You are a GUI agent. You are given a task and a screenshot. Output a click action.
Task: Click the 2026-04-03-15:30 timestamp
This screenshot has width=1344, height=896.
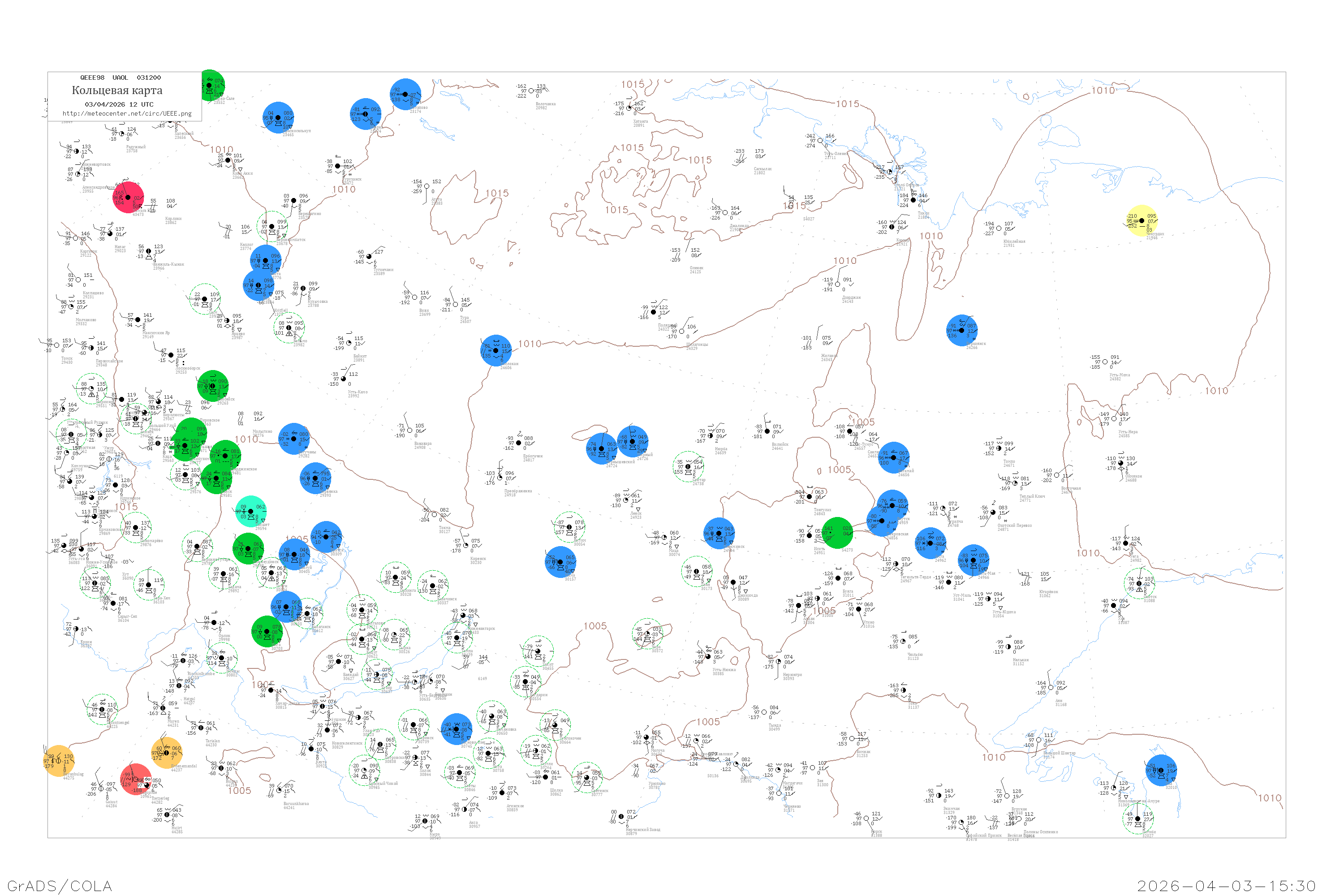click(x=1226, y=885)
